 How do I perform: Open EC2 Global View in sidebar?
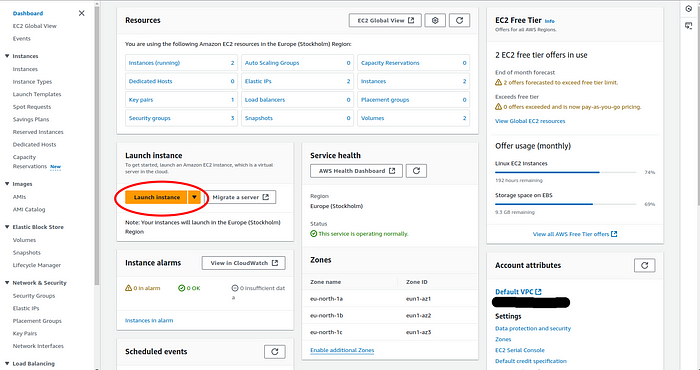[x=35, y=26]
